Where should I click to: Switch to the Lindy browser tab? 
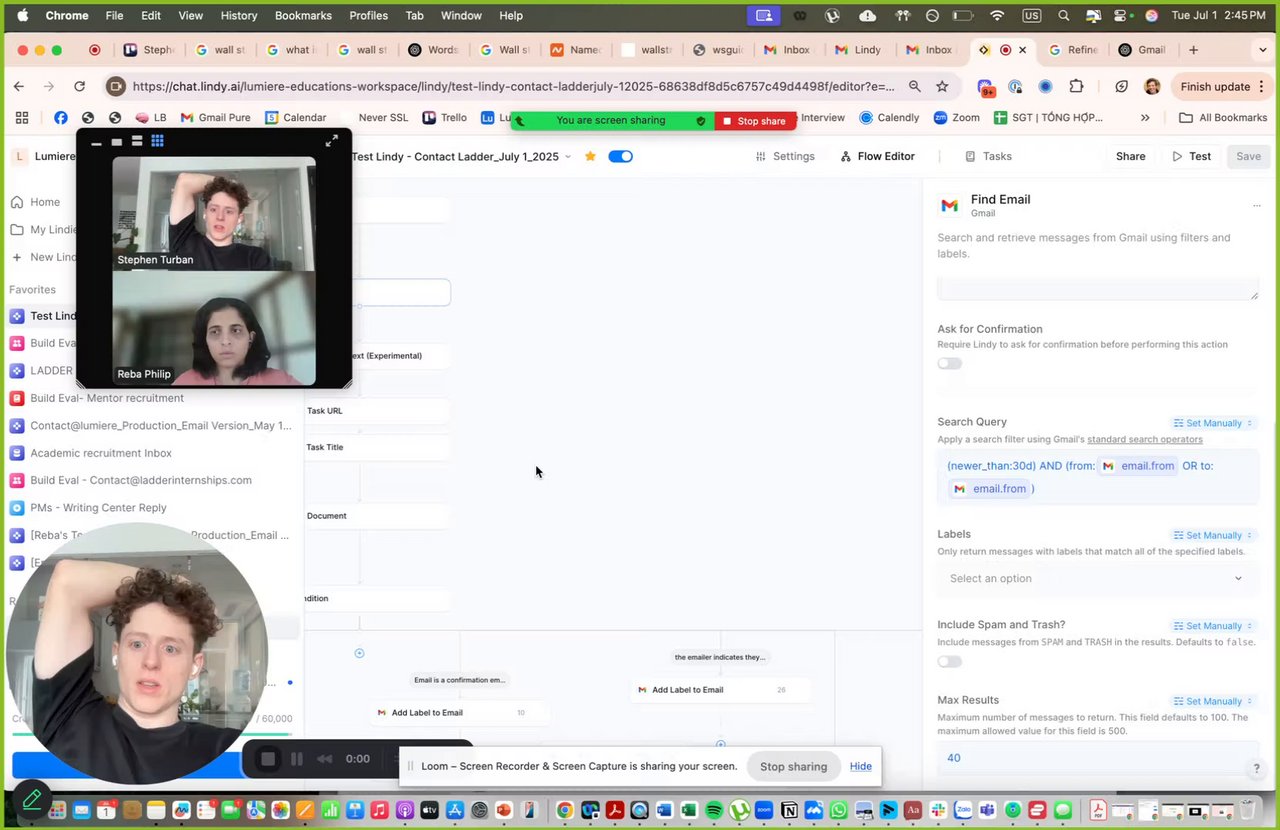(858, 50)
